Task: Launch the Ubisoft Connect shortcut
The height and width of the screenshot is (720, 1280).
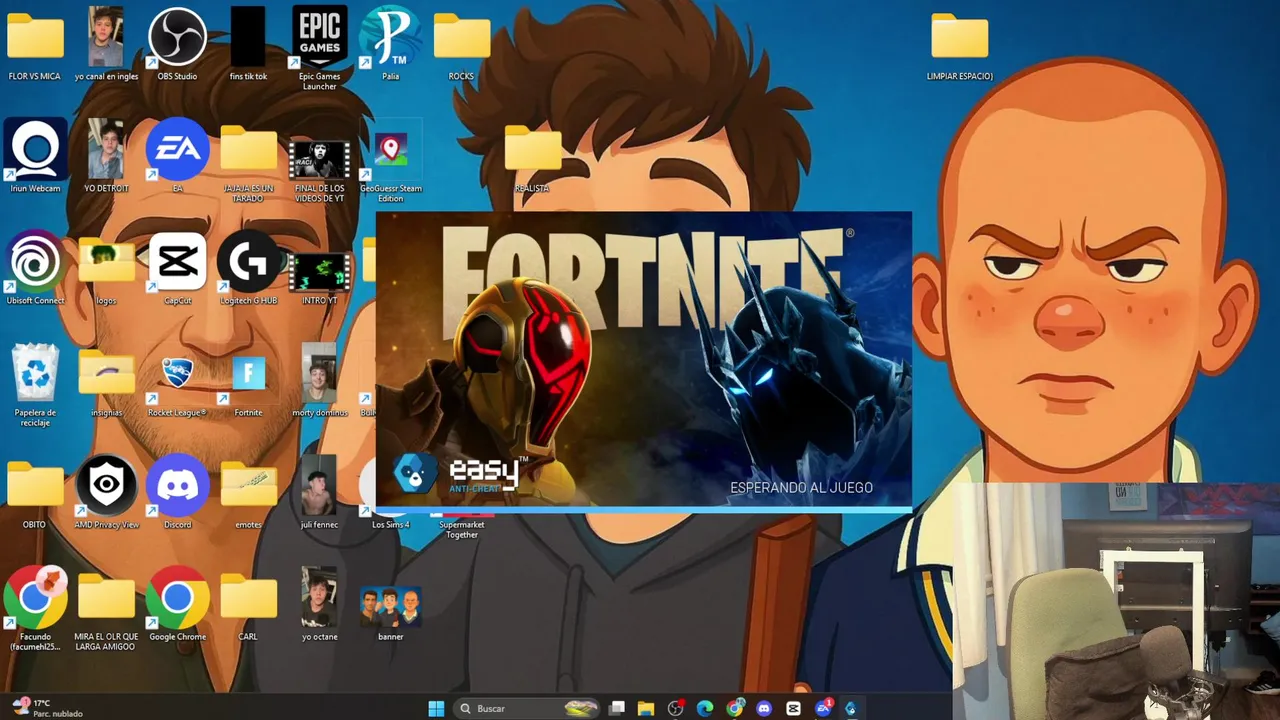Action: click(x=35, y=268)
